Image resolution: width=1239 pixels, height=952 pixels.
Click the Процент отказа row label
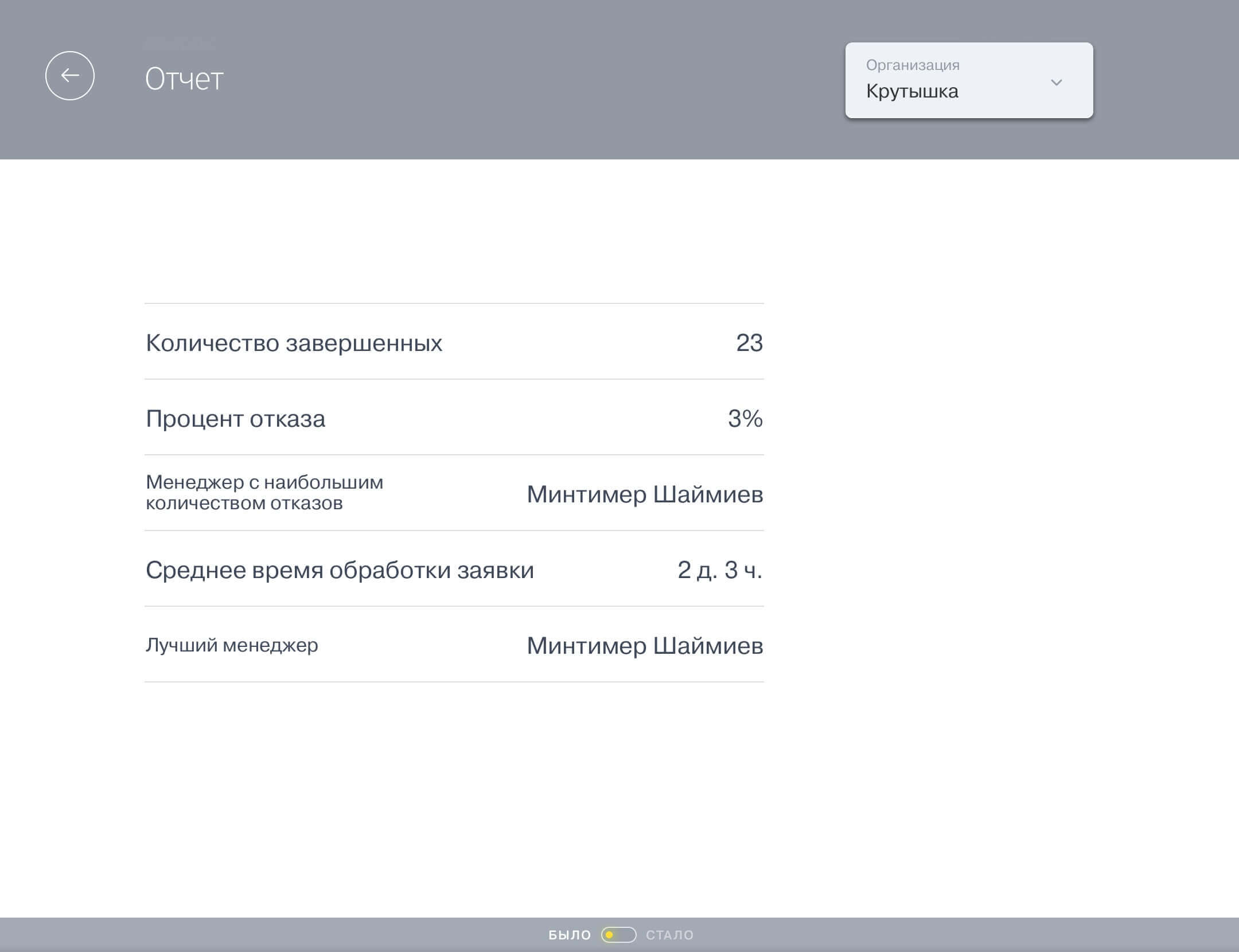[x=235, y=419]
